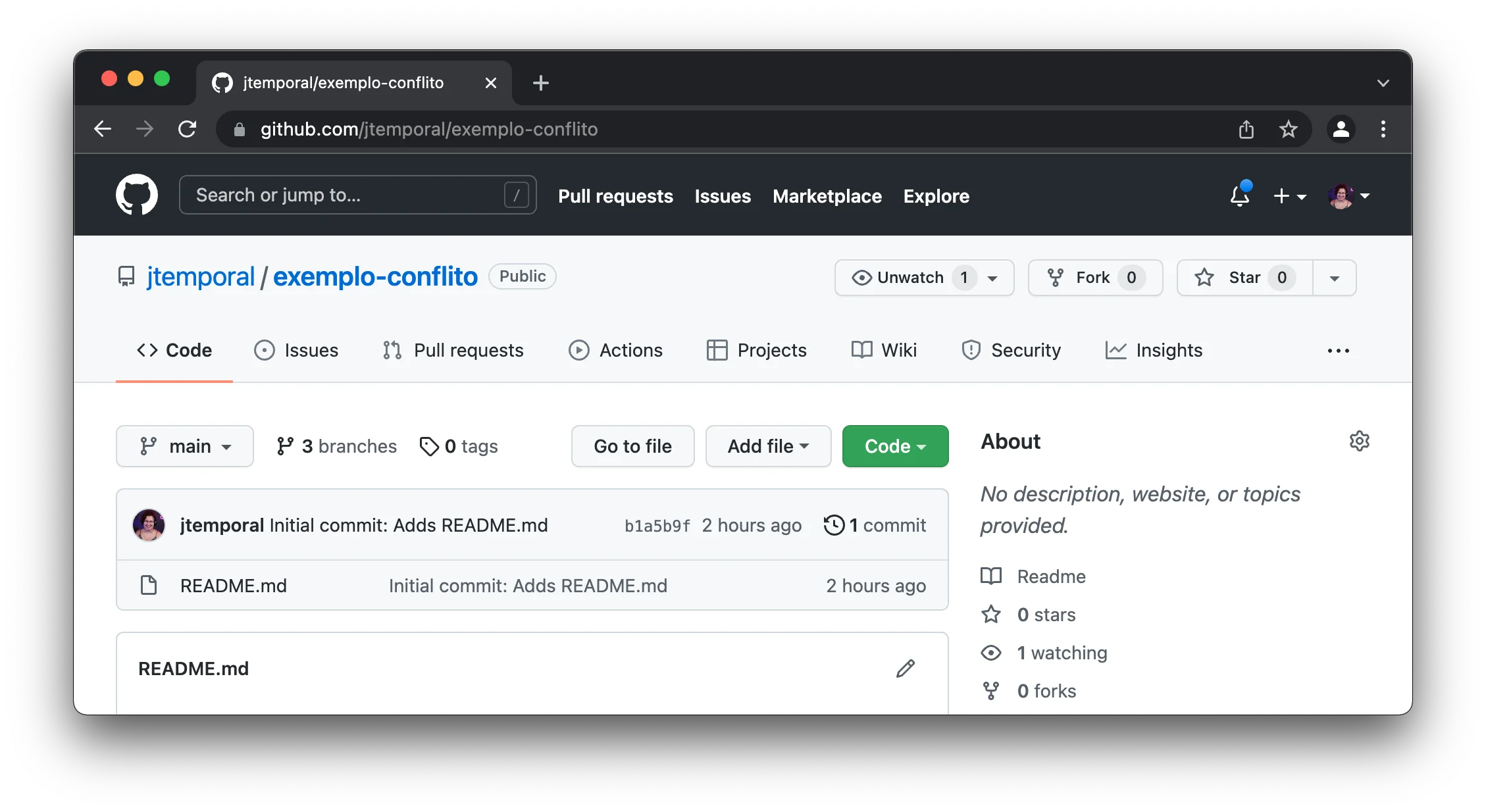Open jtemporal's commit avatar
The height and width of the screenshot is (812, 1486).
(x=149, y=524)
